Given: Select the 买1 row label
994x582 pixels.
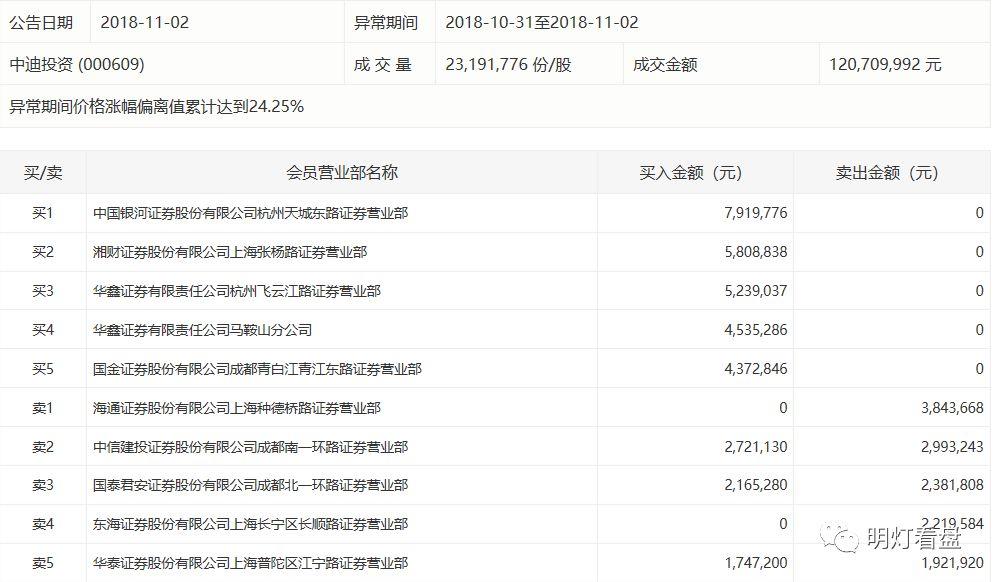Looking at the screenshot, I should click(x=42, y=213).
